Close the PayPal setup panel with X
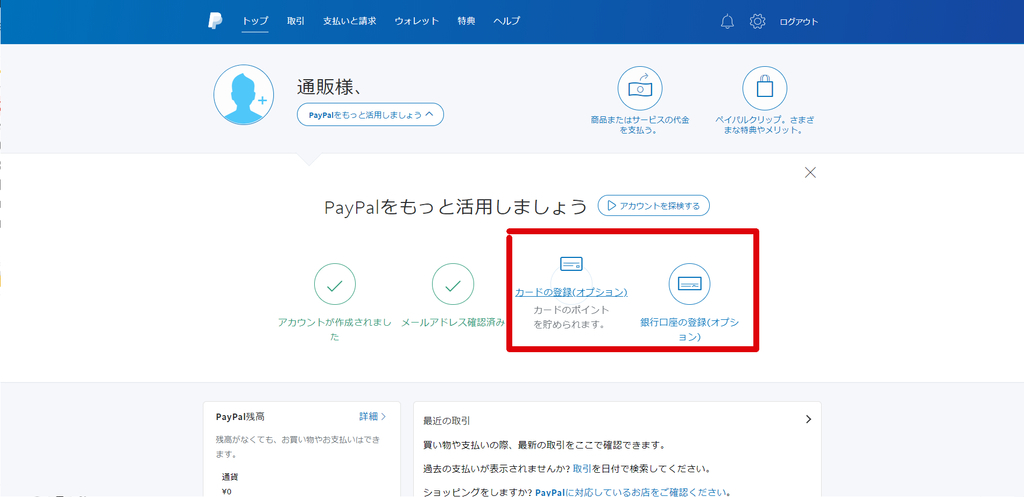Screen dimensions: 1024x497 810,172
